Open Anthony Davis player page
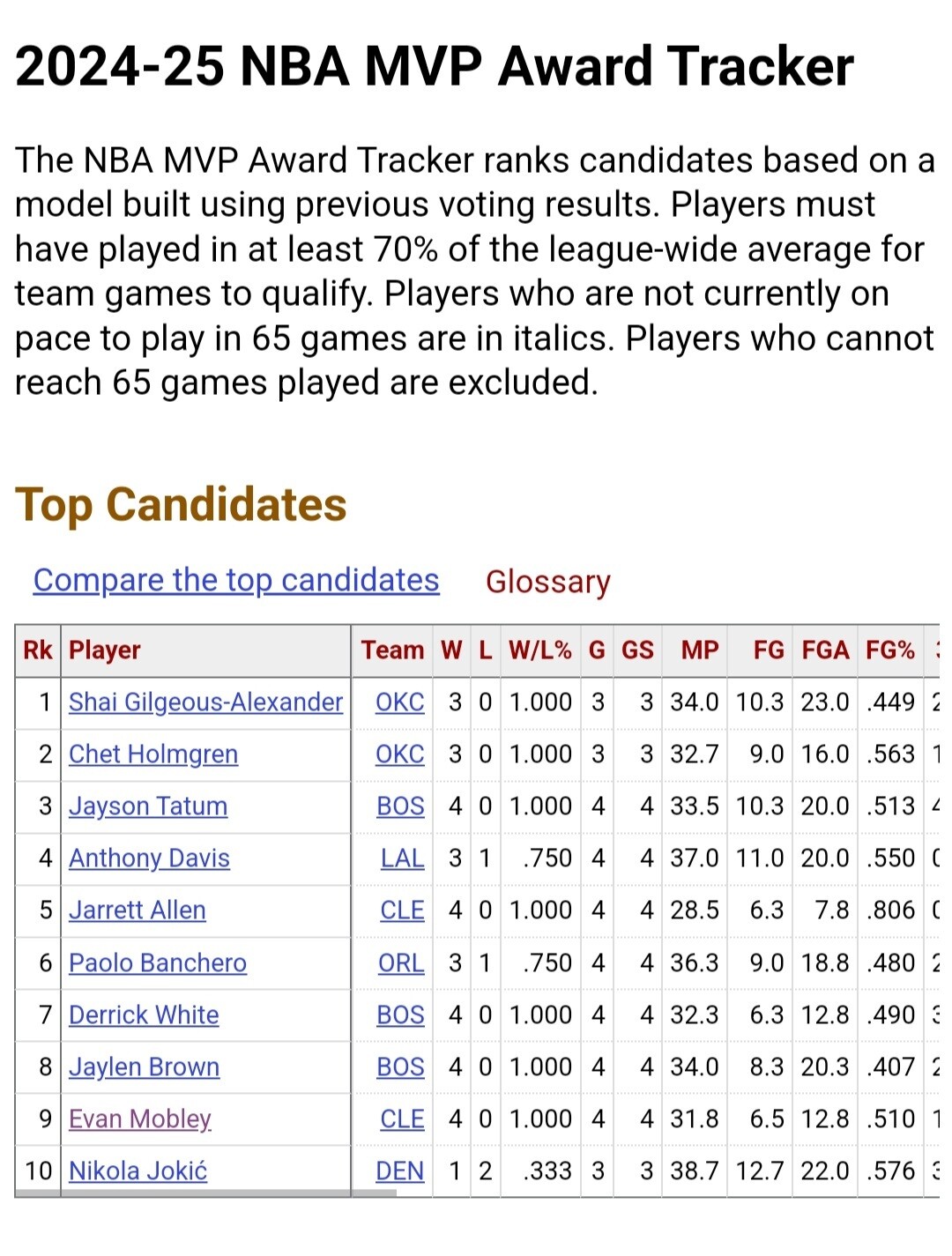This screenshot has height=1256, width=952. [x=149, y=858]
